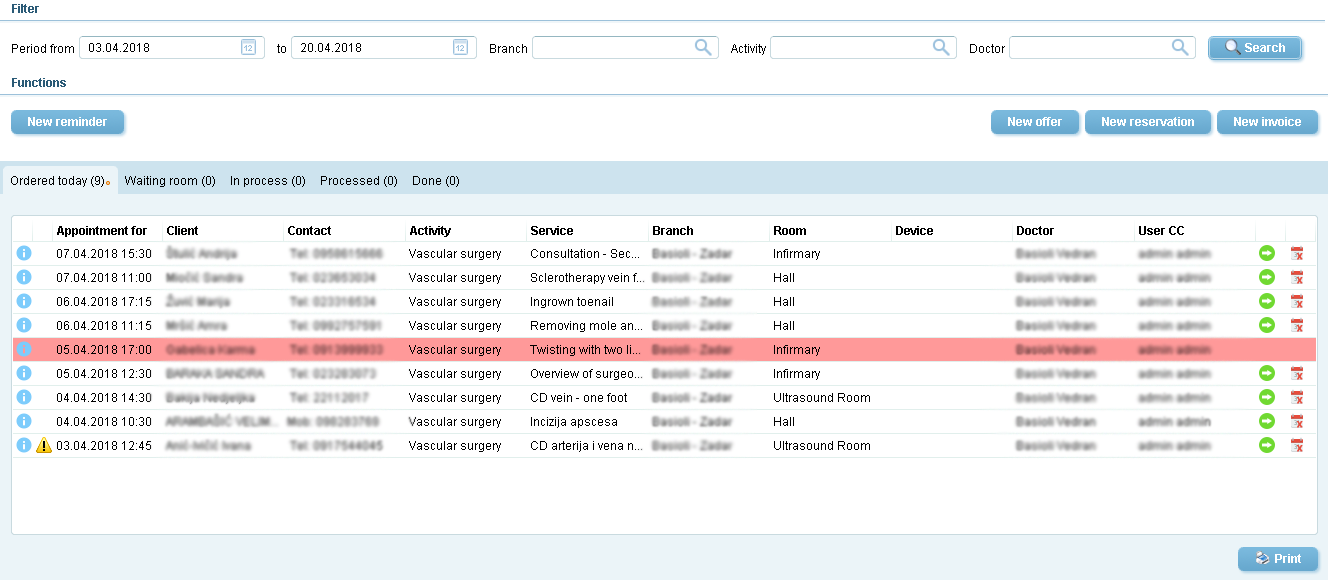Switch to In process tab
This screenshot has width=1329, height=580.
coord(267,181)
